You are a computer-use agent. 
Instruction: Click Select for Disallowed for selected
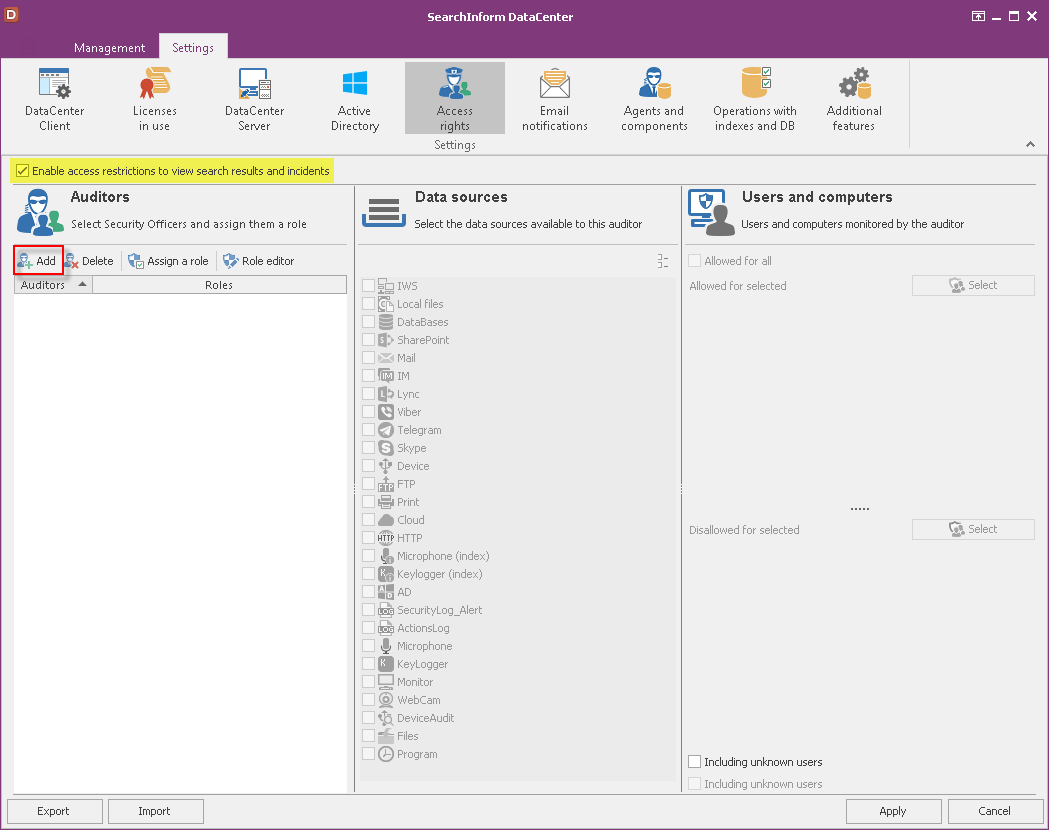973,529
